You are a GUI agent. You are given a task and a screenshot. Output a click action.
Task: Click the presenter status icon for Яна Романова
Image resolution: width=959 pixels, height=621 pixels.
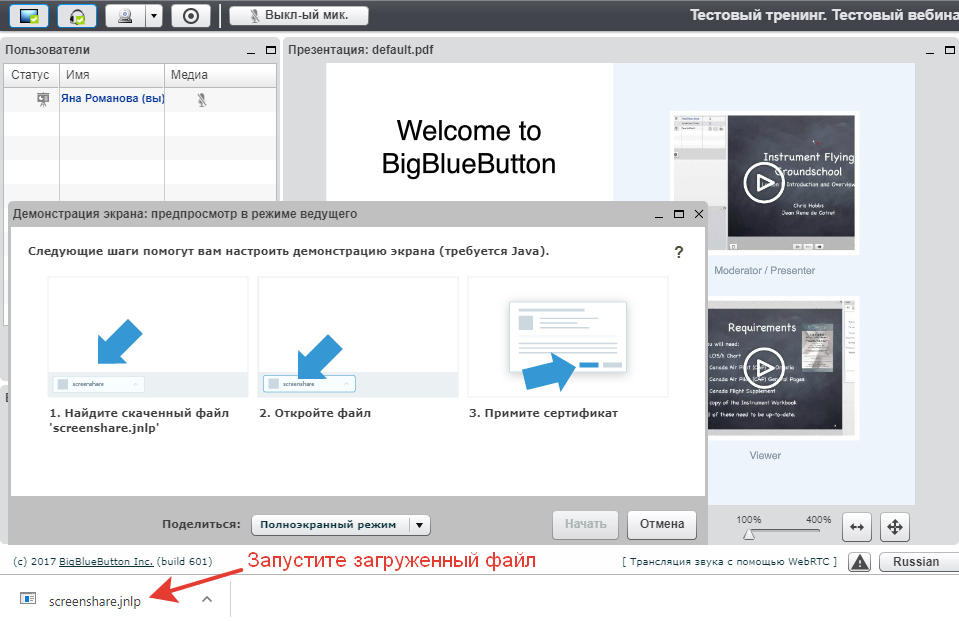[43, 99]
